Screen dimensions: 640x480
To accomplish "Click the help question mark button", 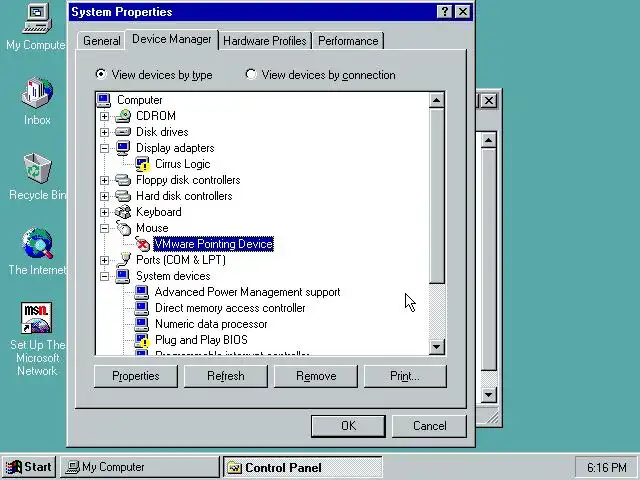I will coord(444,12).
